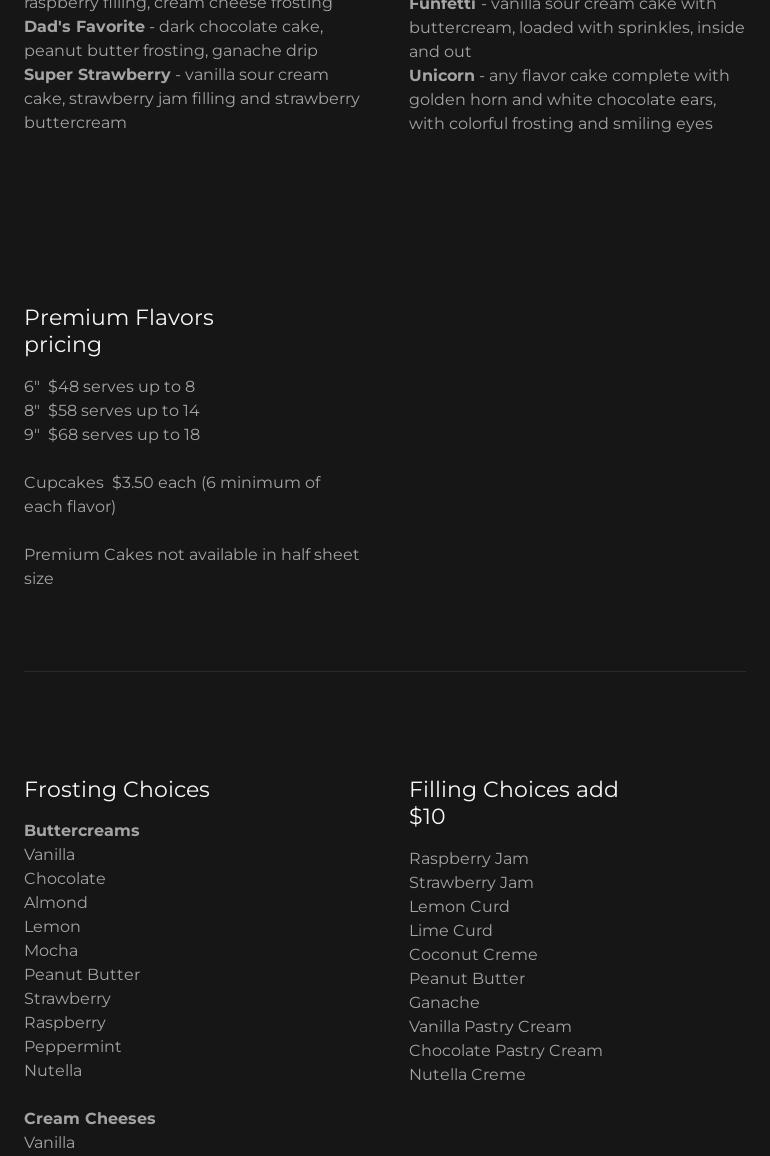Click the half sheet size notice
Image resolution: width=770 pixels, height=1156 pixels.
pyautogui.click(x=191, y=566)
